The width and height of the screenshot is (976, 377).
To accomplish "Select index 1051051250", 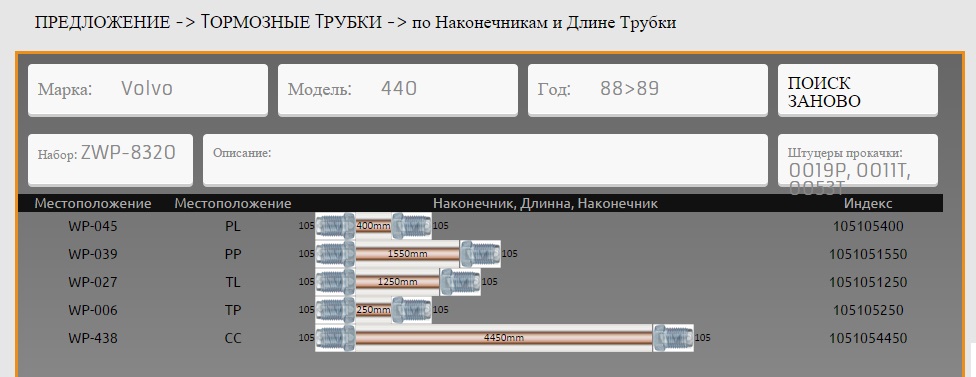I will [868, 282].
